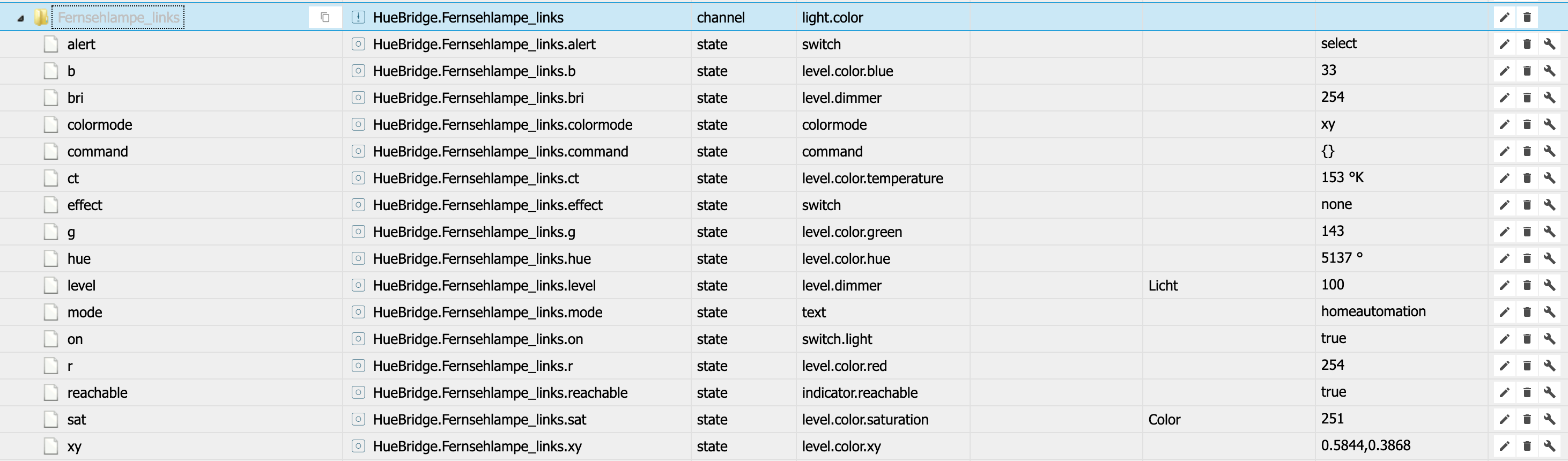
Task: Open custom settings wrench for alert
Action: 1549,44
